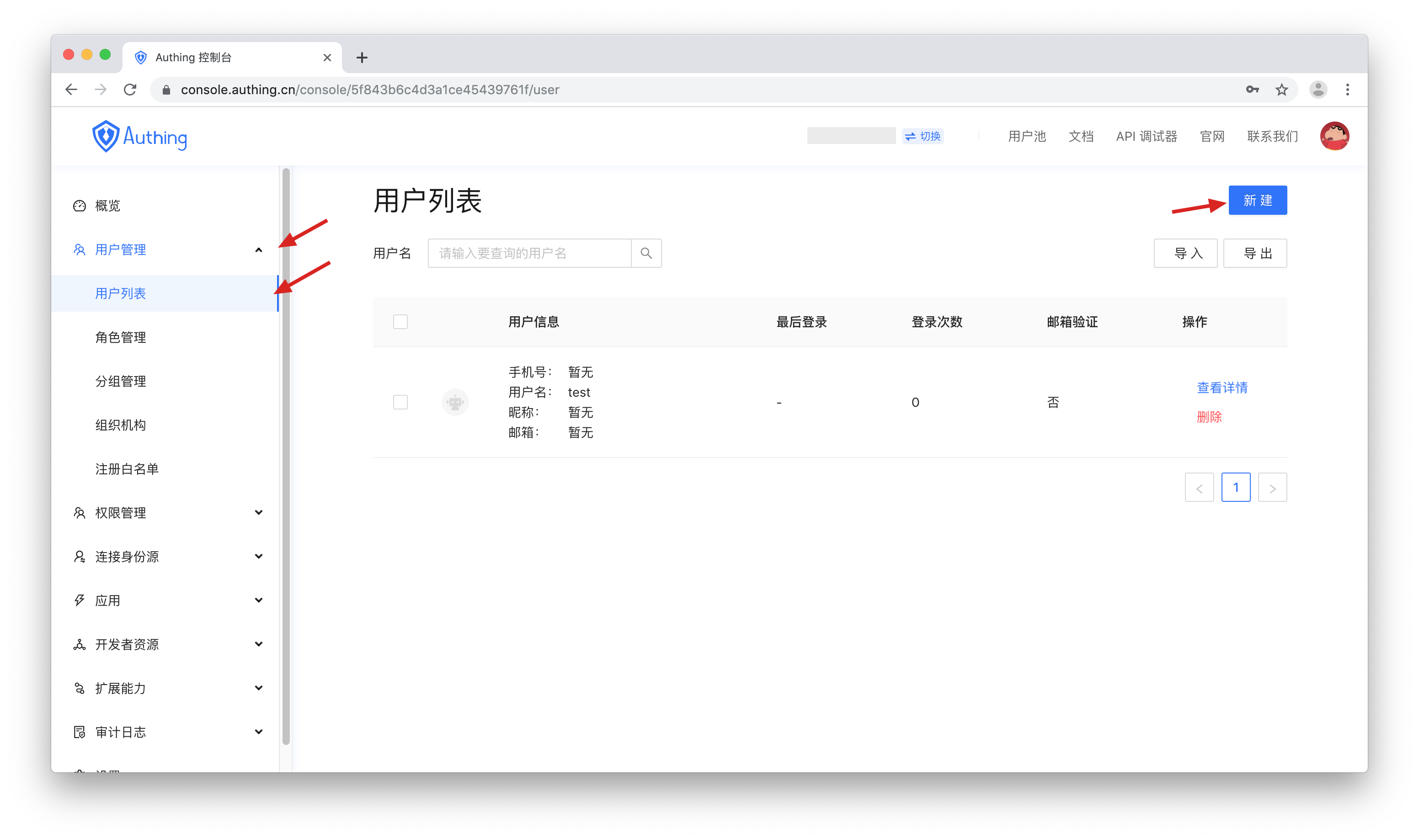Click the sidebar vertical scrollbar

[x=286, y=453]
